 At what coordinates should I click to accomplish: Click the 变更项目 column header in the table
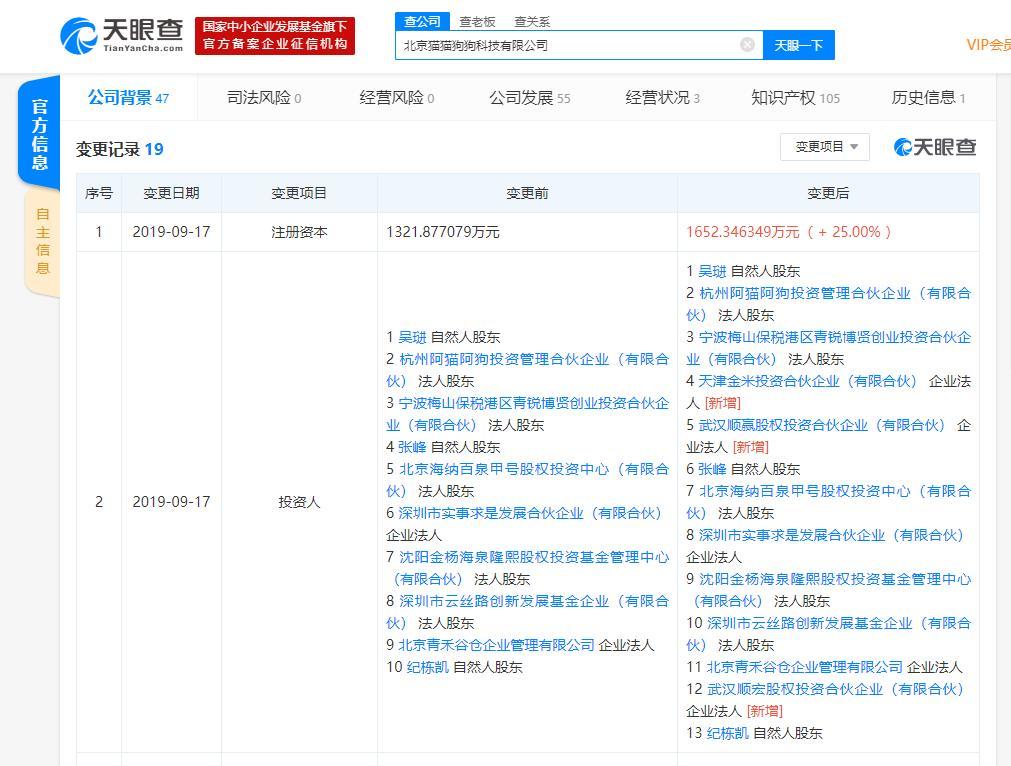click(299, 193)
